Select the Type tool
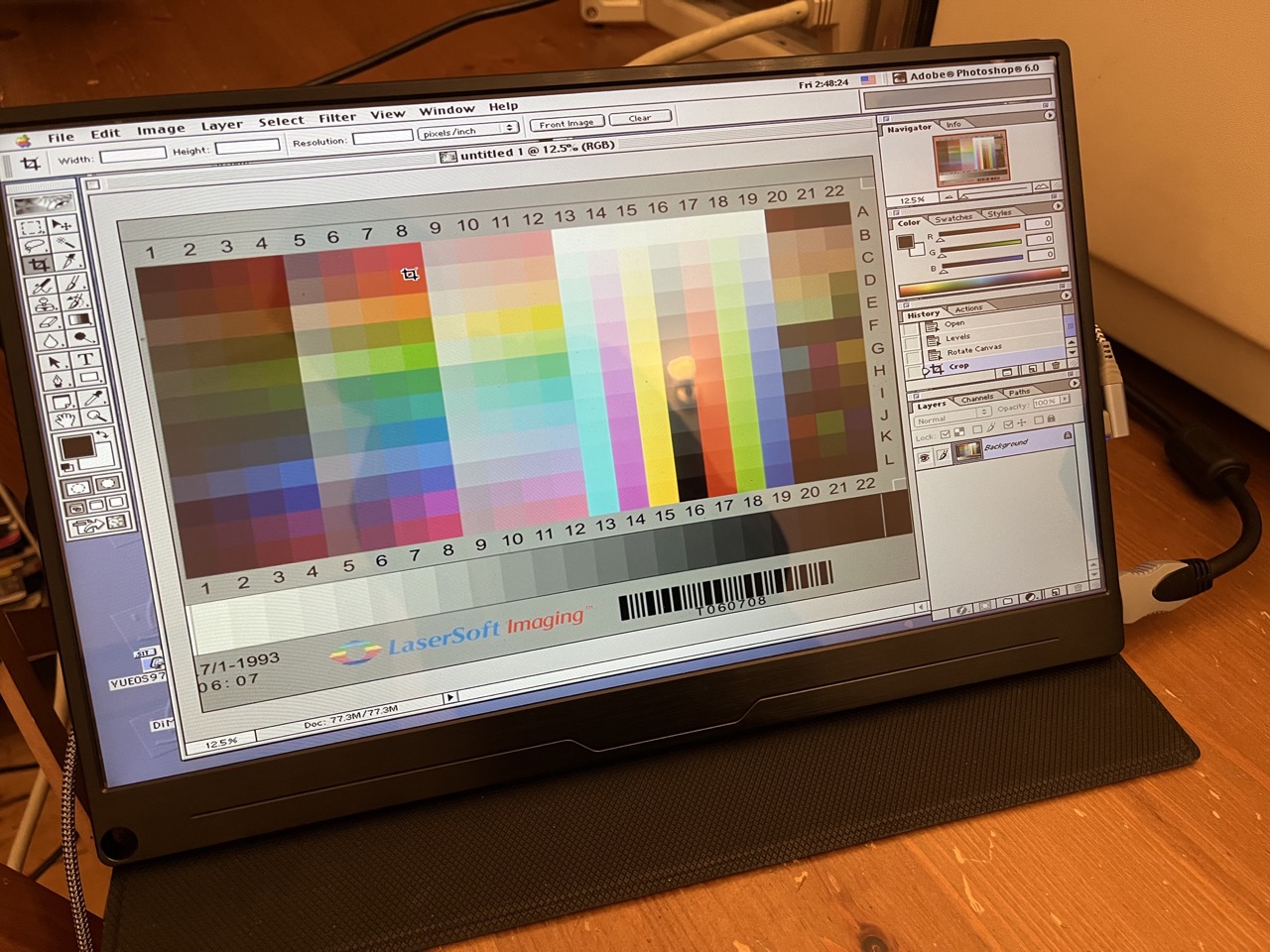The height and width of the screenshot is (952, 1270). [85, 359]
